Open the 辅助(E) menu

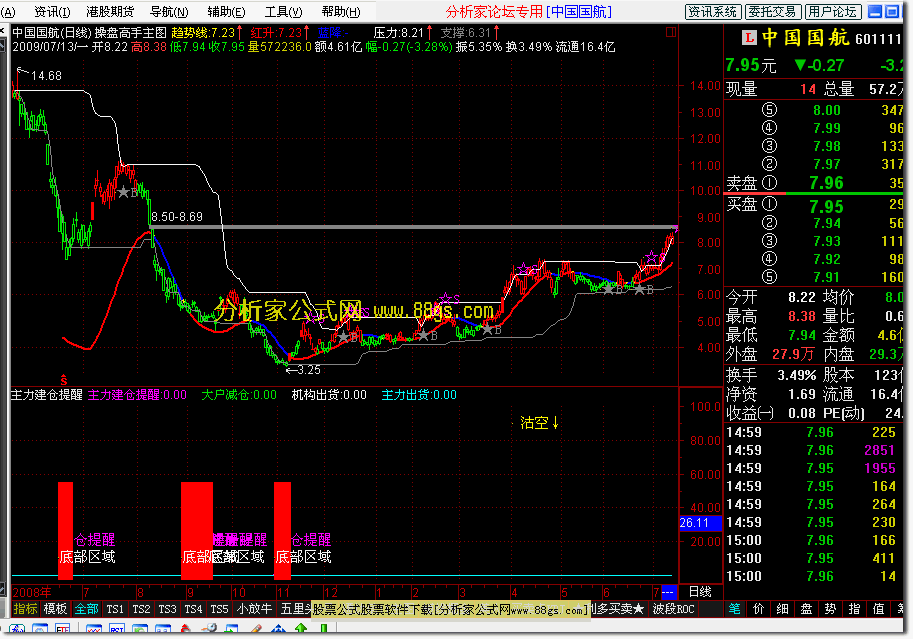(226, 12)
